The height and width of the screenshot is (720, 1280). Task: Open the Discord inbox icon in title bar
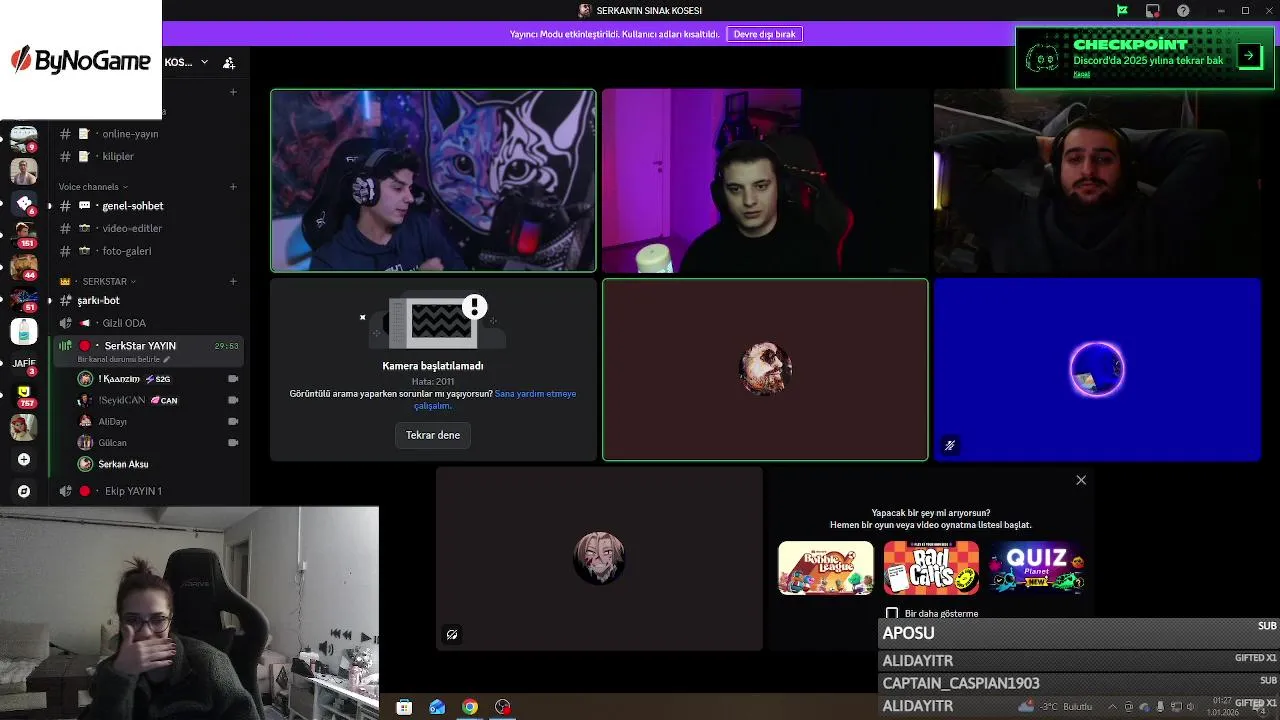tap(1153, 11)
